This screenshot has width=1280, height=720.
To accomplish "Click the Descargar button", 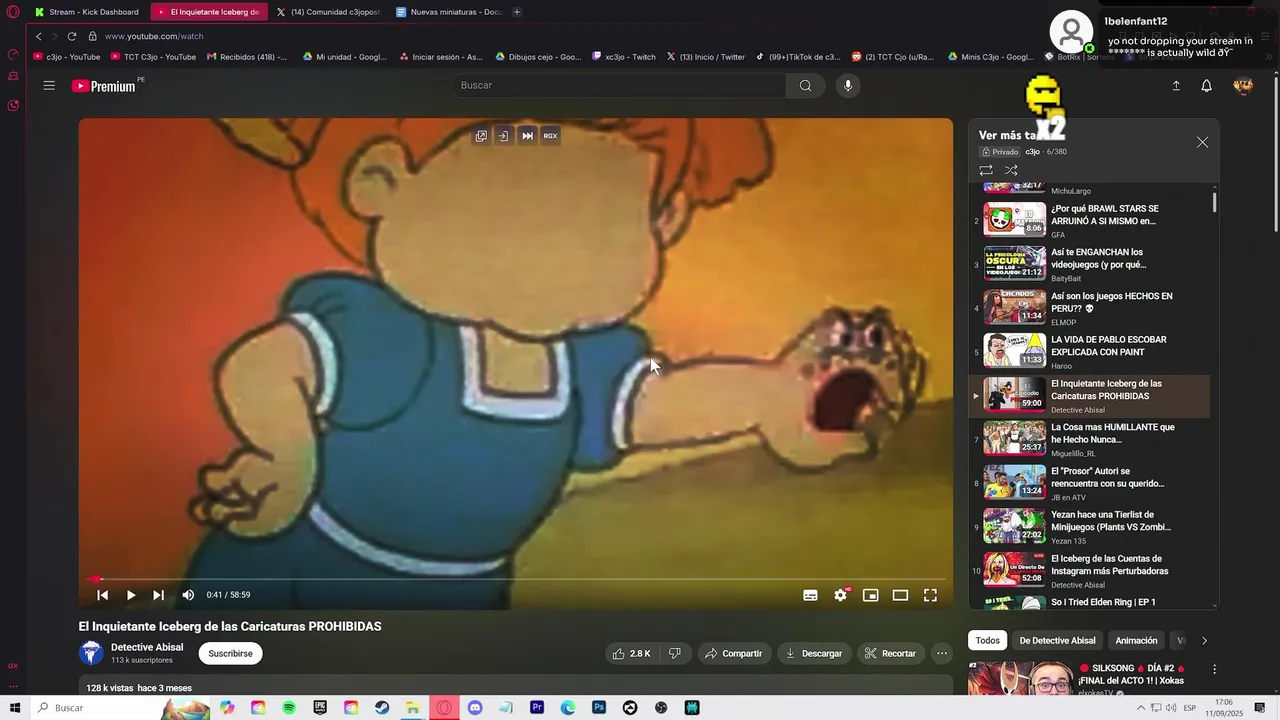I will [814, 653].
